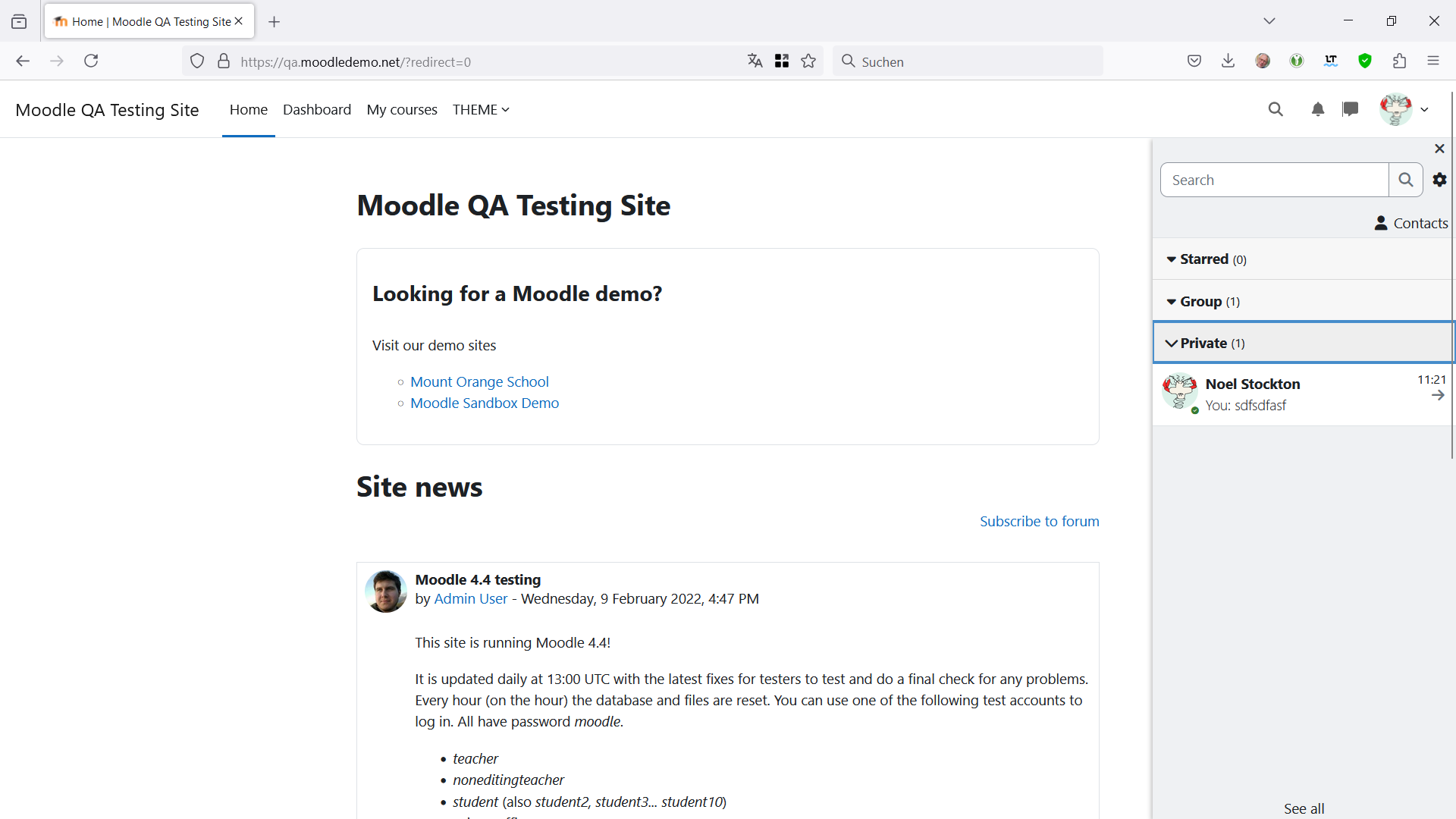Go to the Dashboard tab
The height and width of the screenshot is (819, 1456).
pos(317,109)
